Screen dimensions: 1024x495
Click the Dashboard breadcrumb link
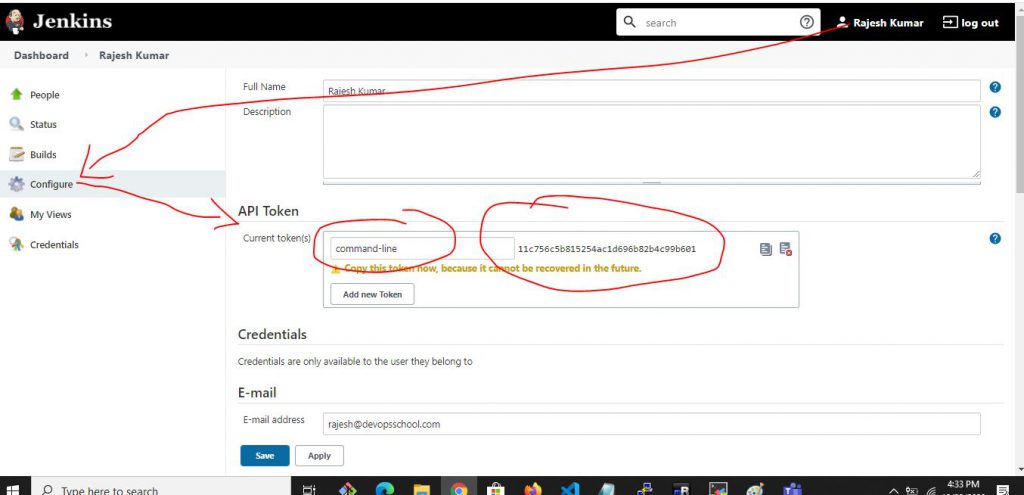41,55
